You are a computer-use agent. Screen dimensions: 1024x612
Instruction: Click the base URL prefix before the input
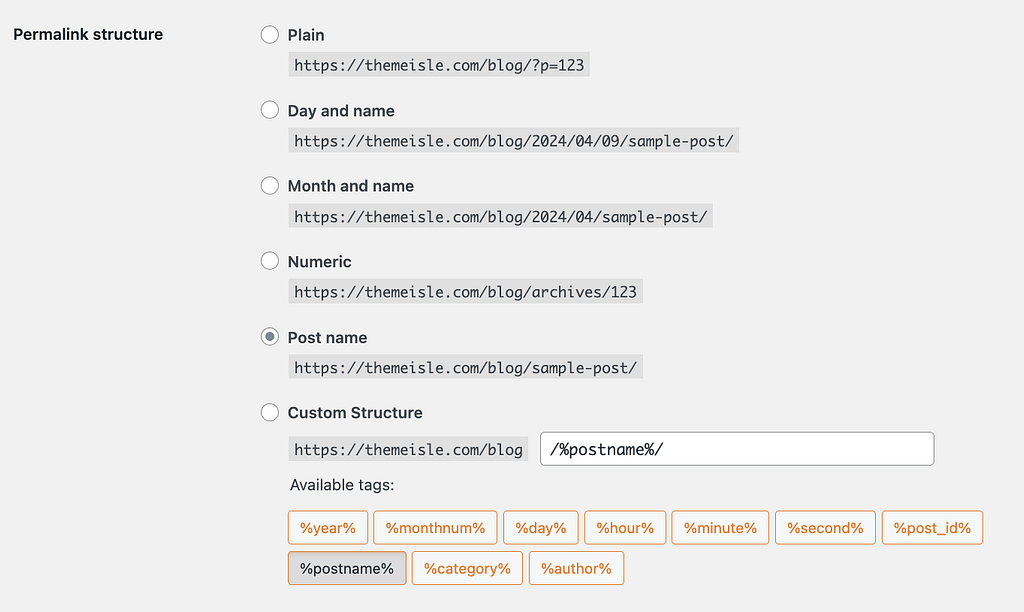408,450
